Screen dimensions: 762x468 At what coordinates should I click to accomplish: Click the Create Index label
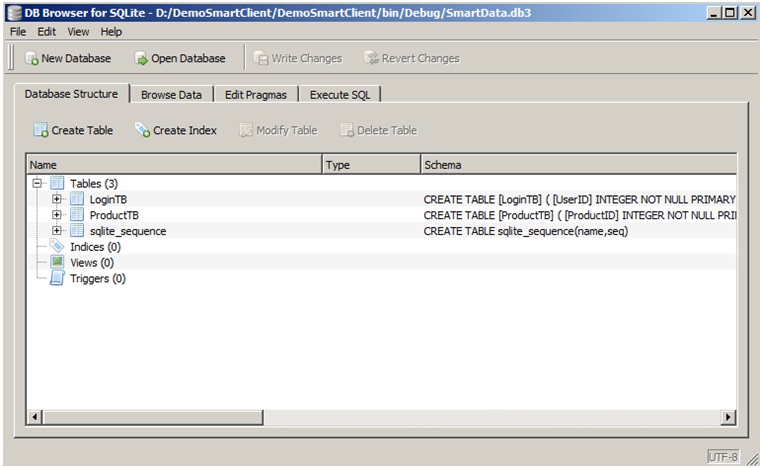tap(185, 130)
